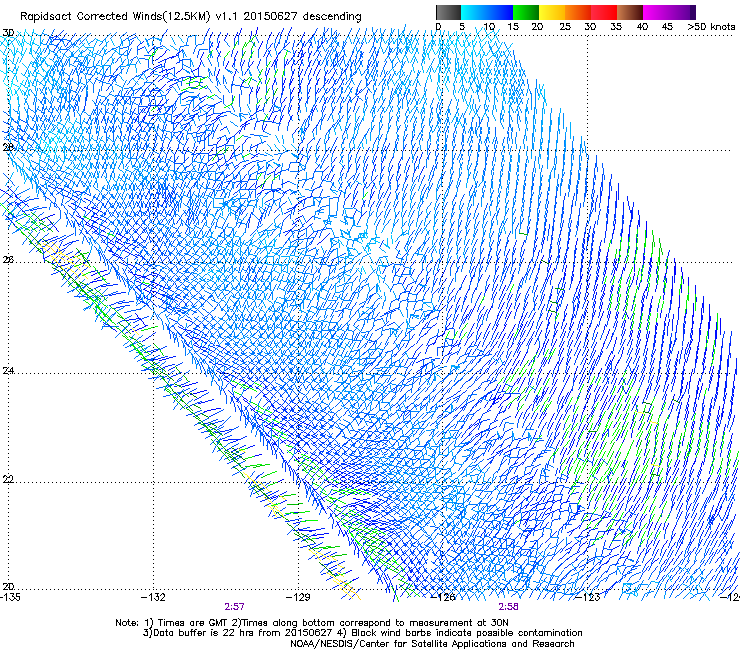Click the '>50 knots' legend label
740x650 pixels.
pos(711,27)
